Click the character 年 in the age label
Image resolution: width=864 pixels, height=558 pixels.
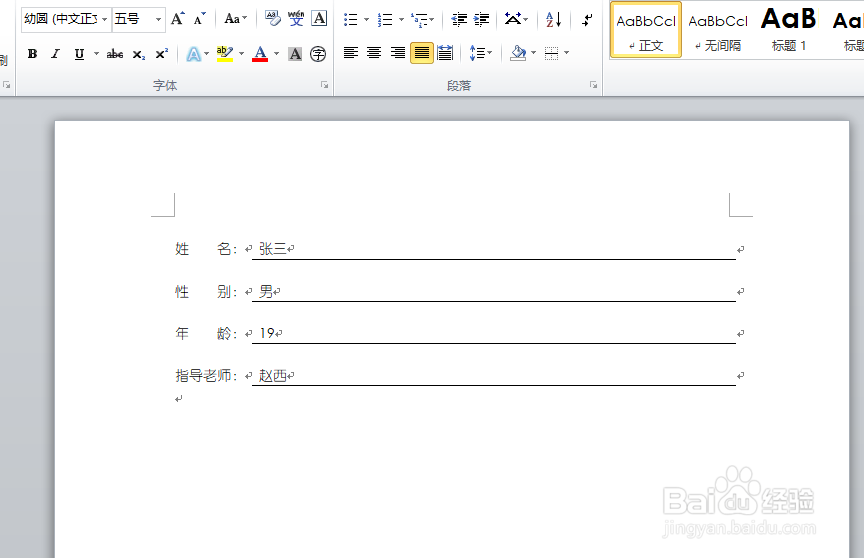(x=182, y=333)
